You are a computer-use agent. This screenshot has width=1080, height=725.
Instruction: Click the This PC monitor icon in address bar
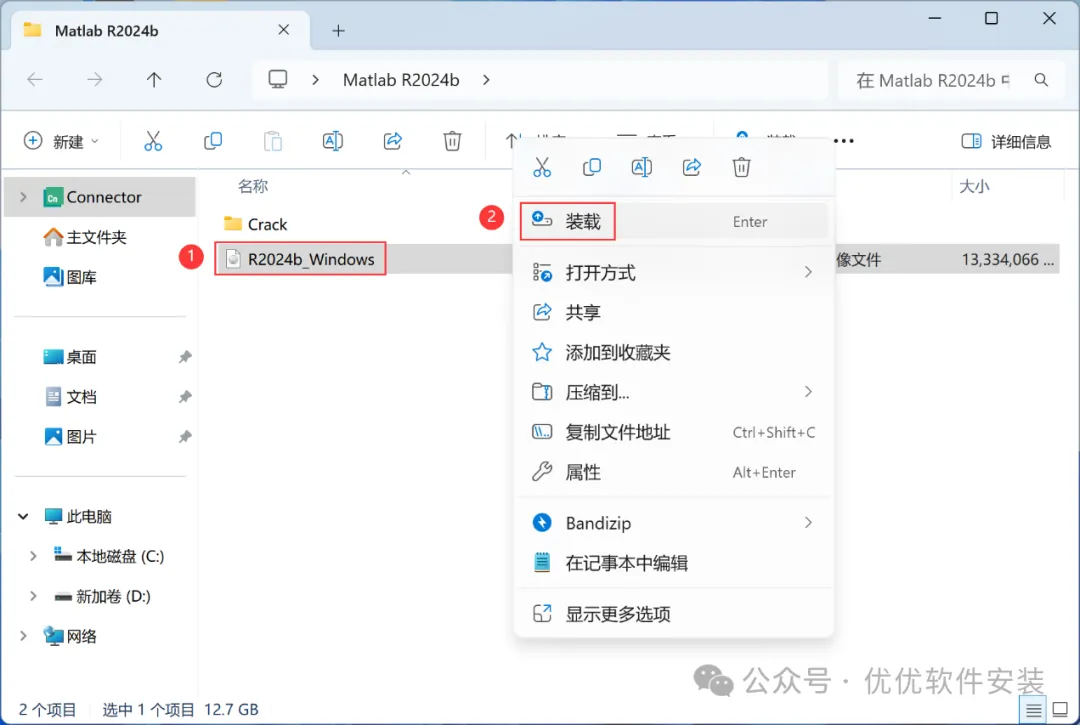[278, 80]
